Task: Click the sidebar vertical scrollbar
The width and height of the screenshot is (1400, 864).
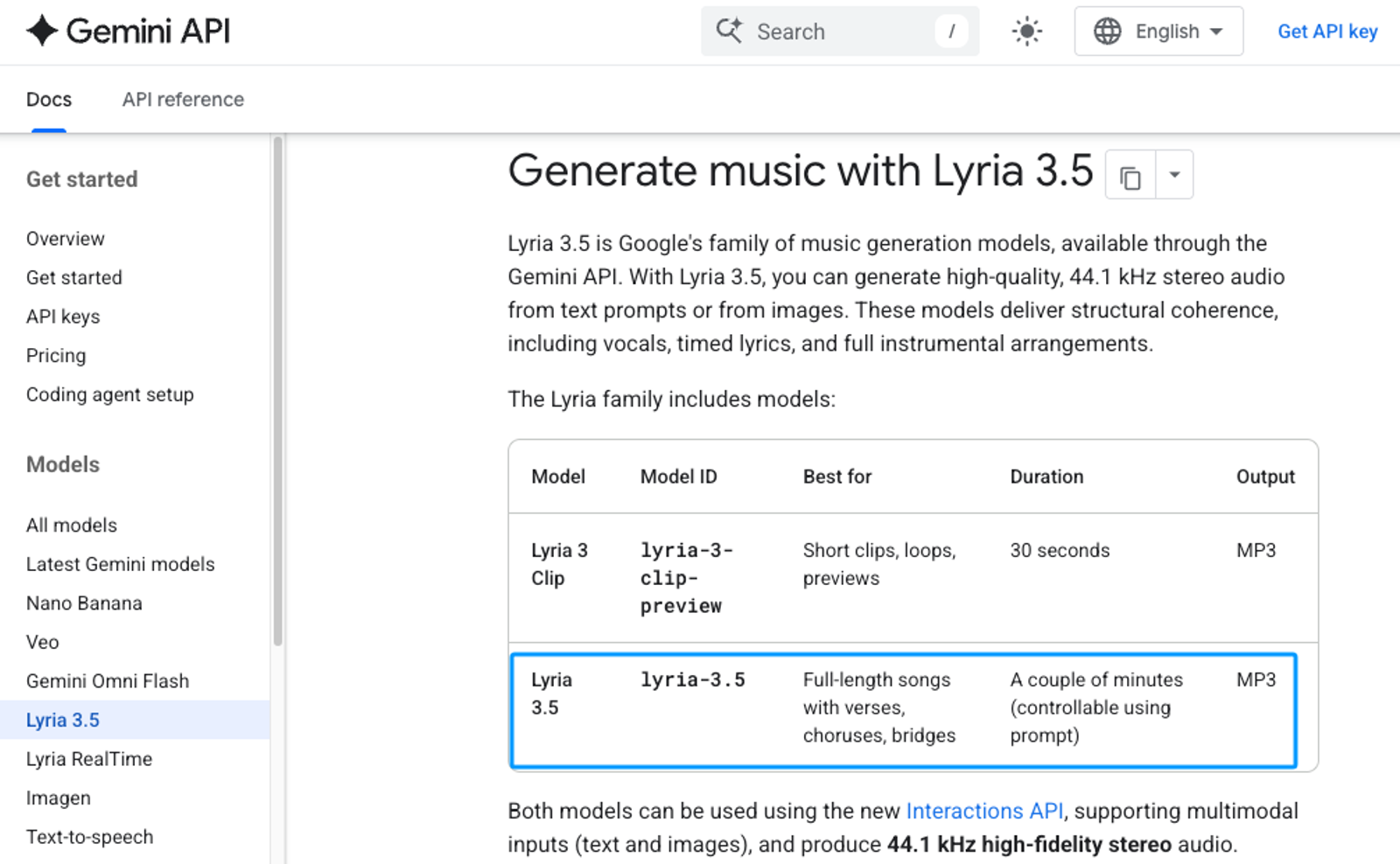Action: 278,391
